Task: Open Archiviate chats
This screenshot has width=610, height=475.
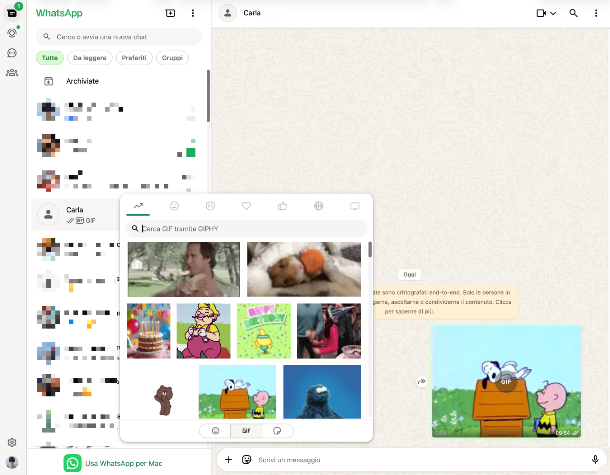Action: 119,81
